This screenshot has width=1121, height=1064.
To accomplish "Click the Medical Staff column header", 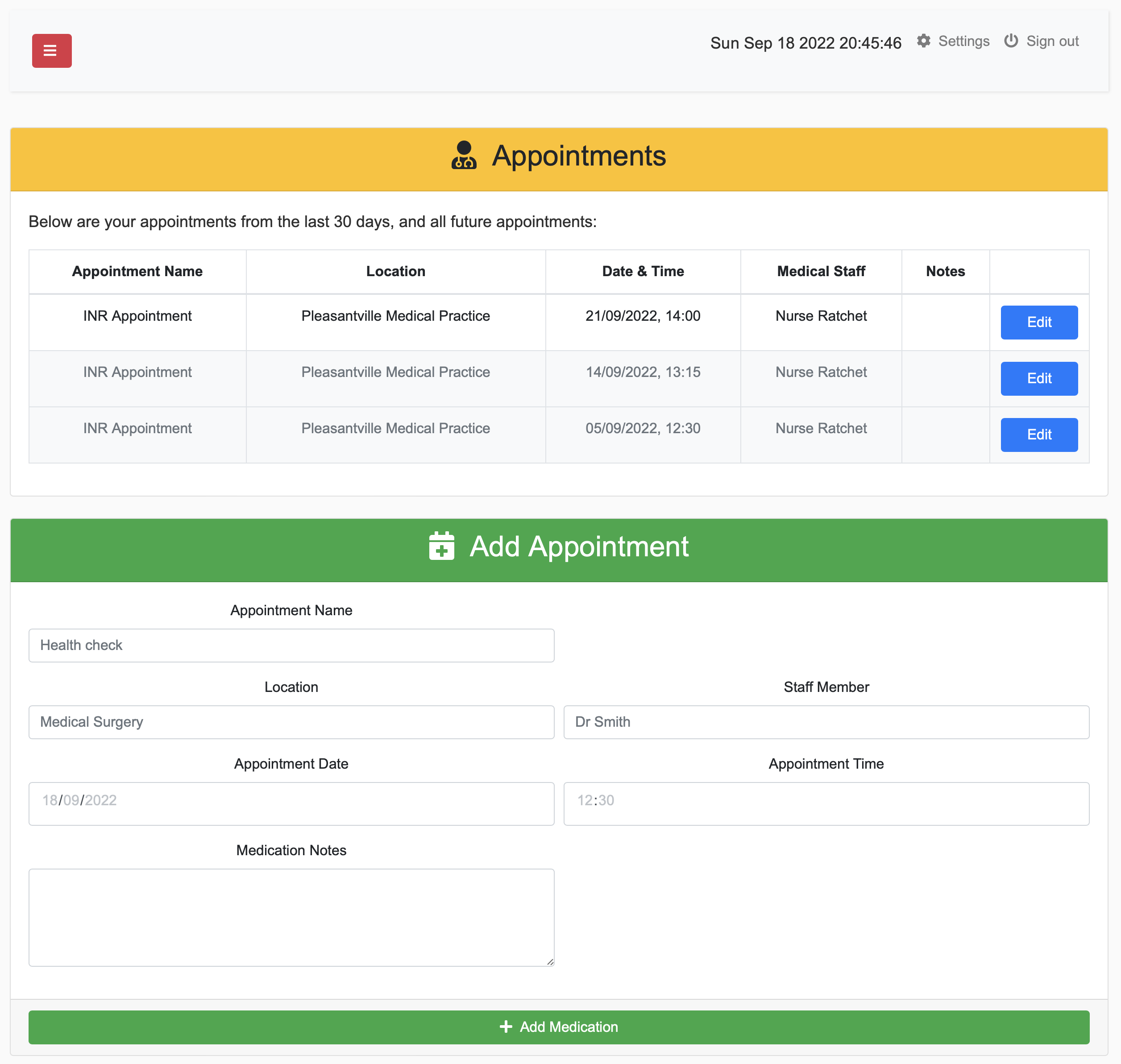I will click(821, 272).
